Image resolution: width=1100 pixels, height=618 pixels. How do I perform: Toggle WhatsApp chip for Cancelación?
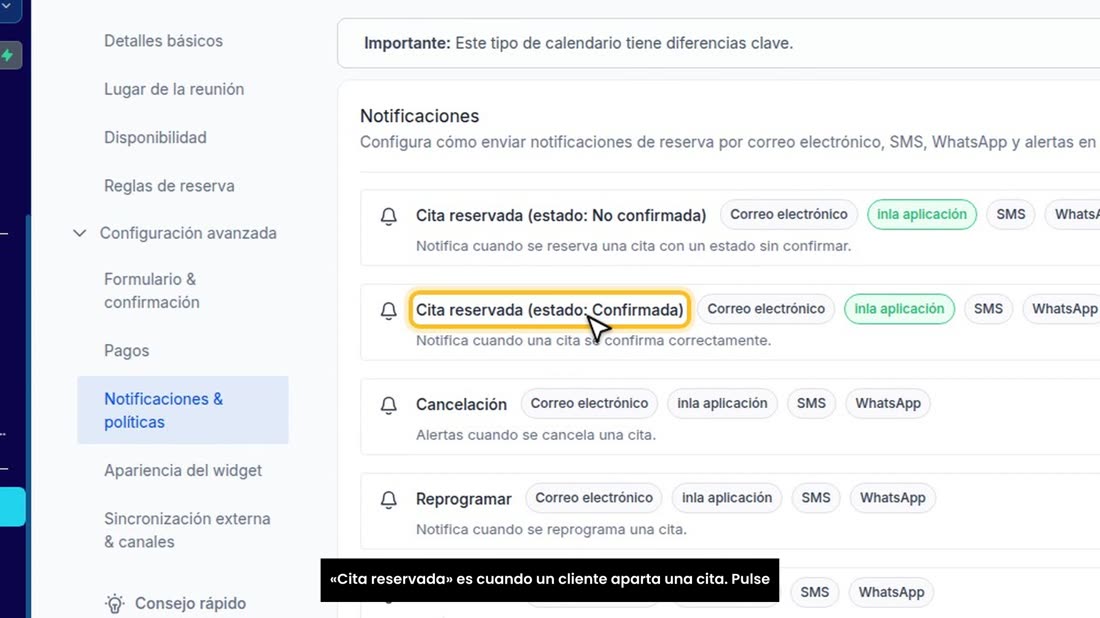[887, 403]
